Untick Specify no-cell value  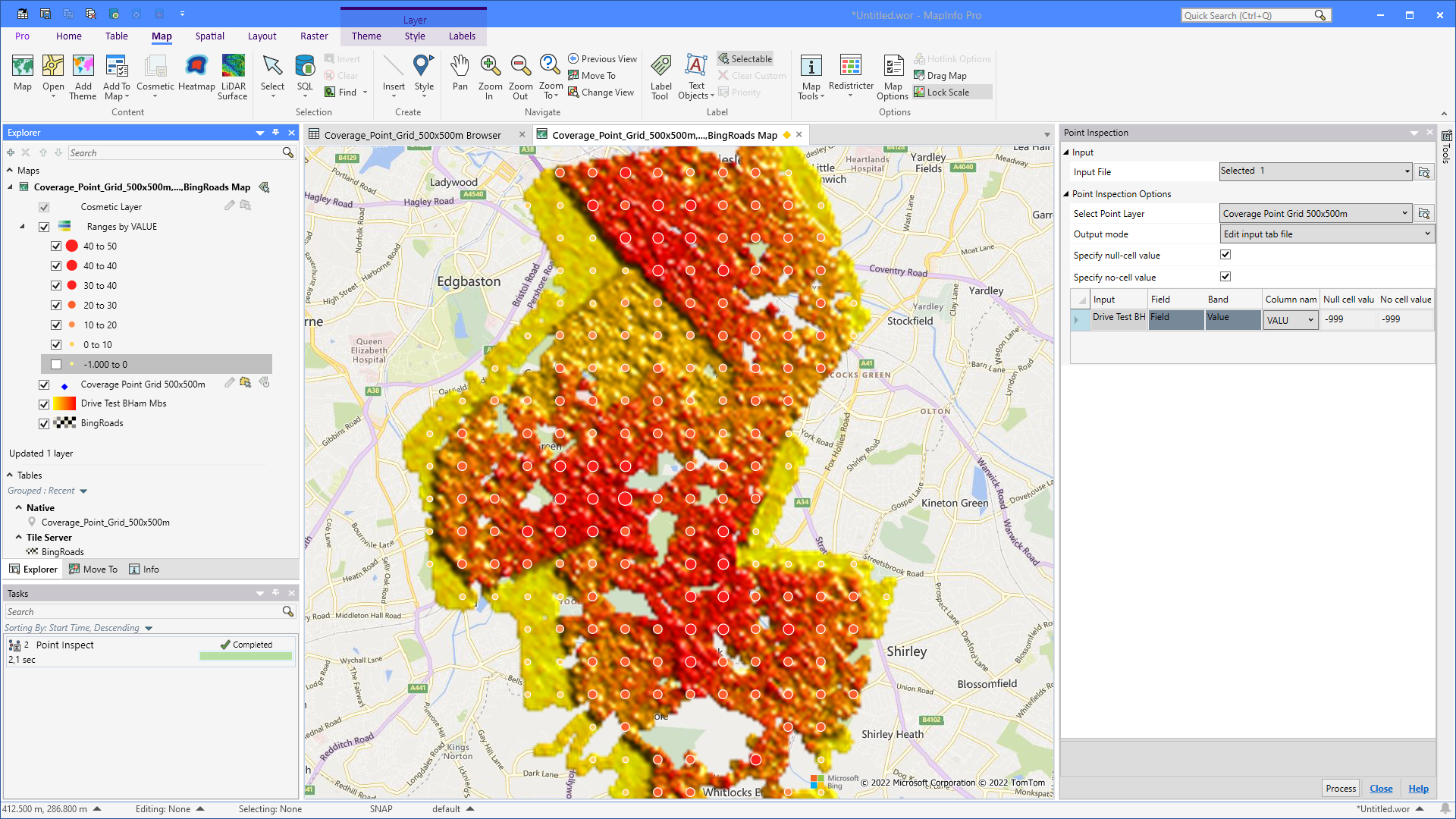pos(1225,277)
